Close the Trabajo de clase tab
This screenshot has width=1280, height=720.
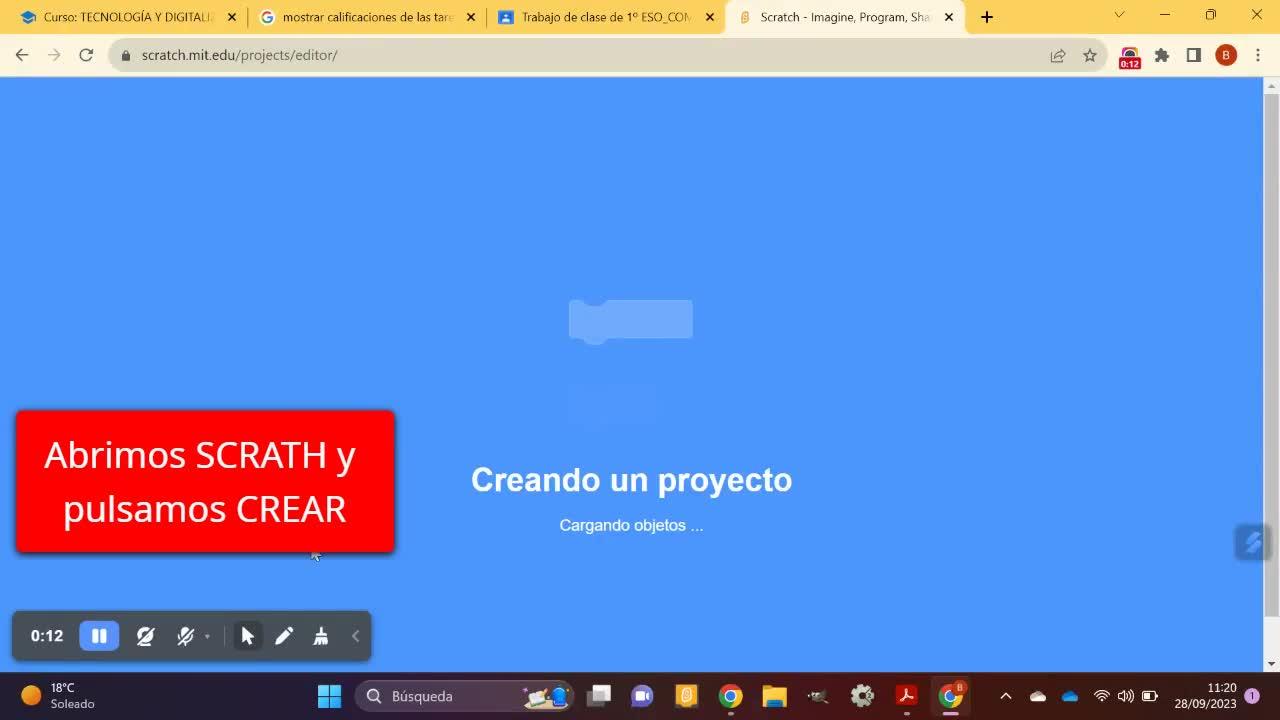coord(710,17)
